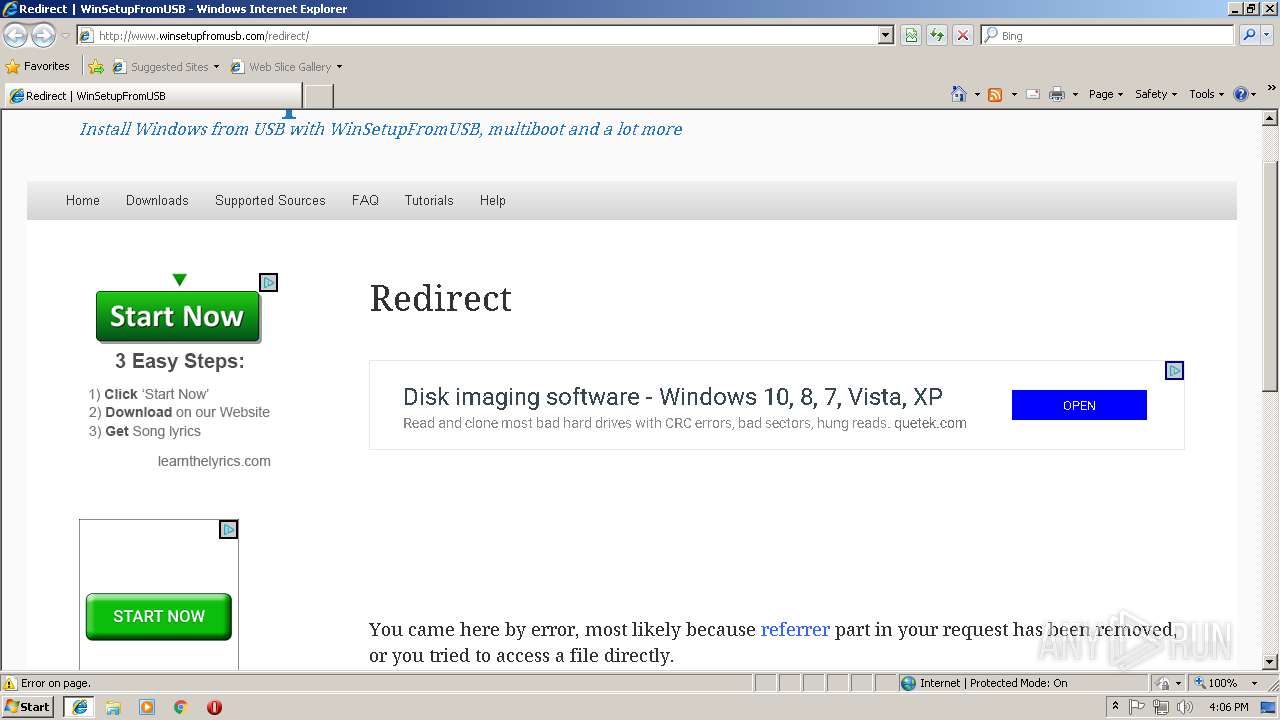
Task: Expand the Feeds dropdown arrow
Action: pyautogui.click(x=1013, y=94)
